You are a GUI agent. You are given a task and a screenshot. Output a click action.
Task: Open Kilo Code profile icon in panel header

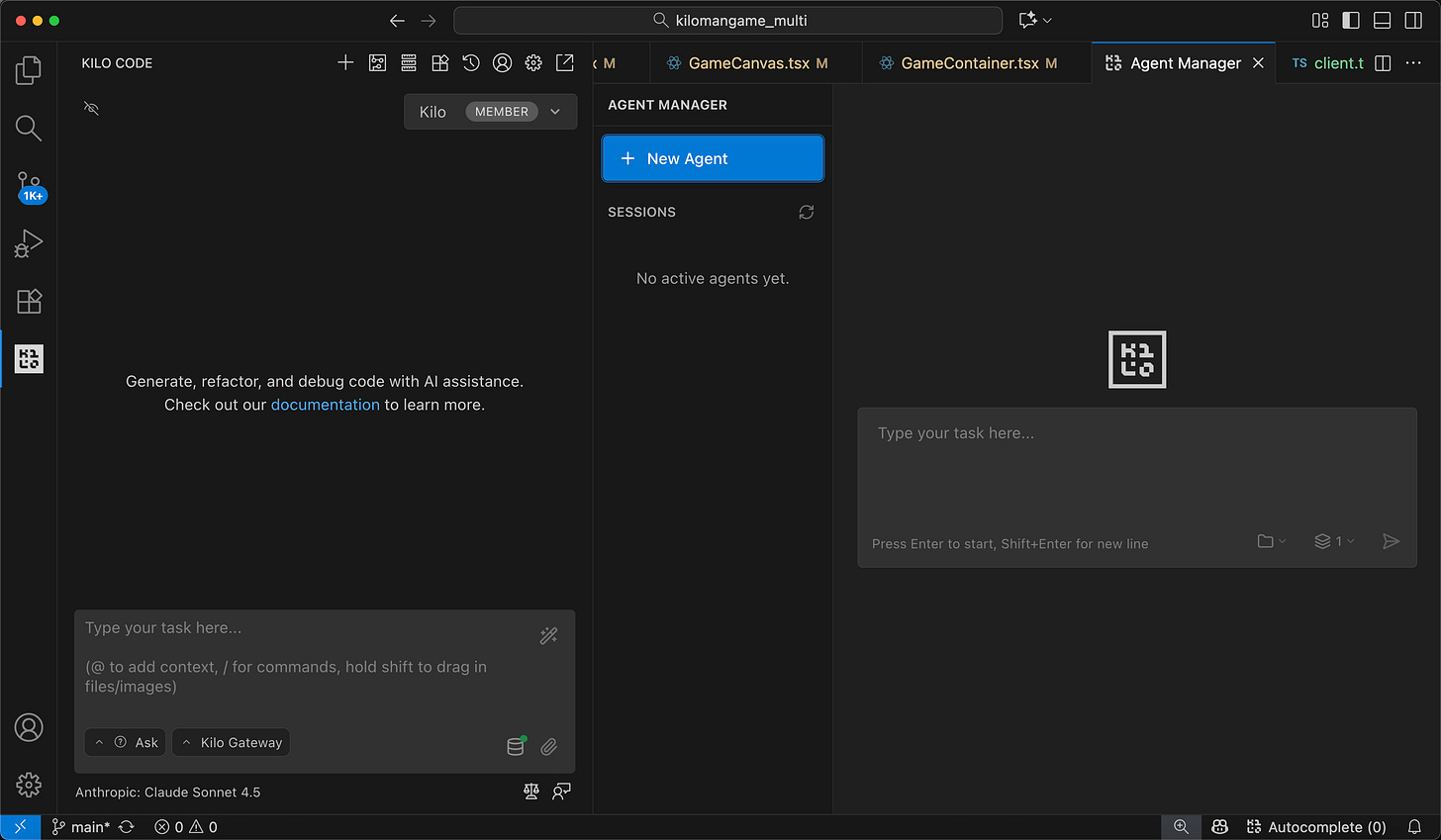click(x=503, y=62)
